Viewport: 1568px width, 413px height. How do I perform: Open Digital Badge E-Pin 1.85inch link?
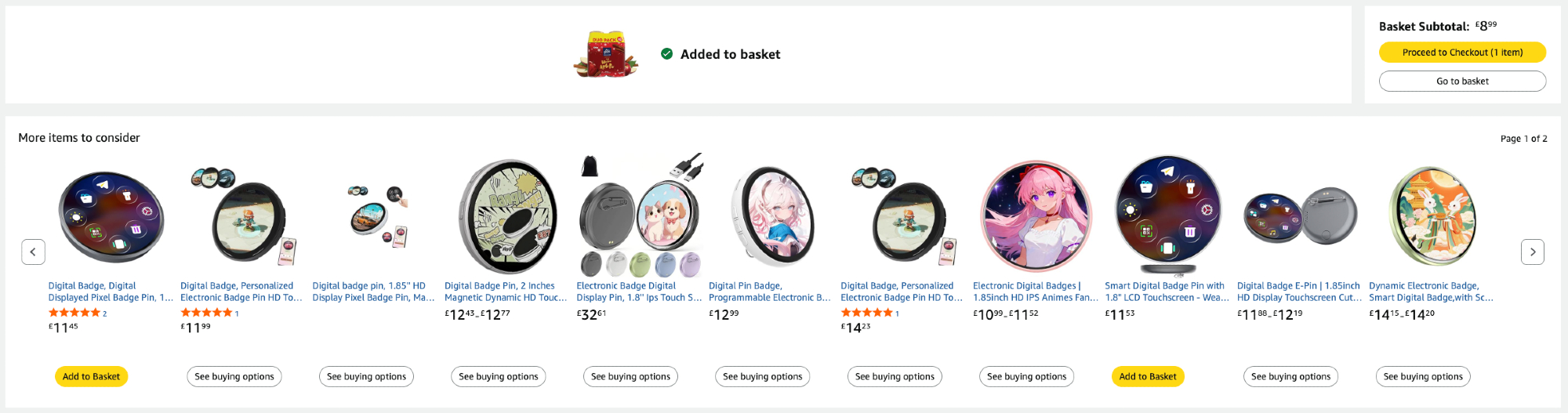1298,292
